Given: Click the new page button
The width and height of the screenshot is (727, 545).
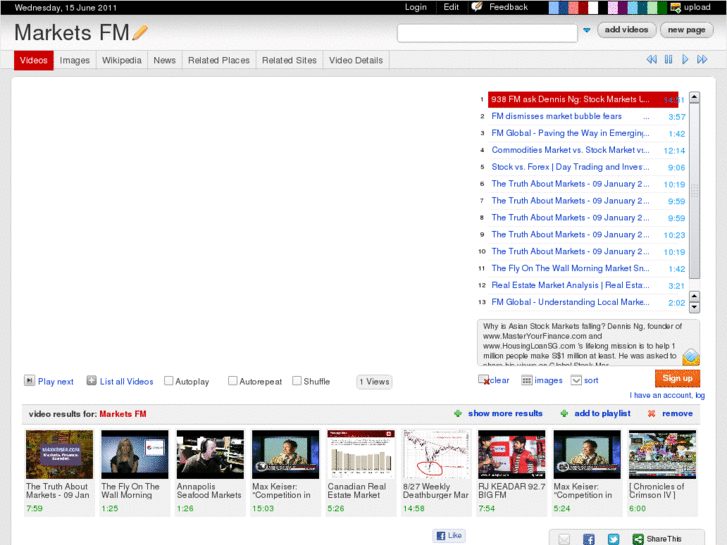Looking at the screenshot, I should pyautogui.click(x=686, y=30).
